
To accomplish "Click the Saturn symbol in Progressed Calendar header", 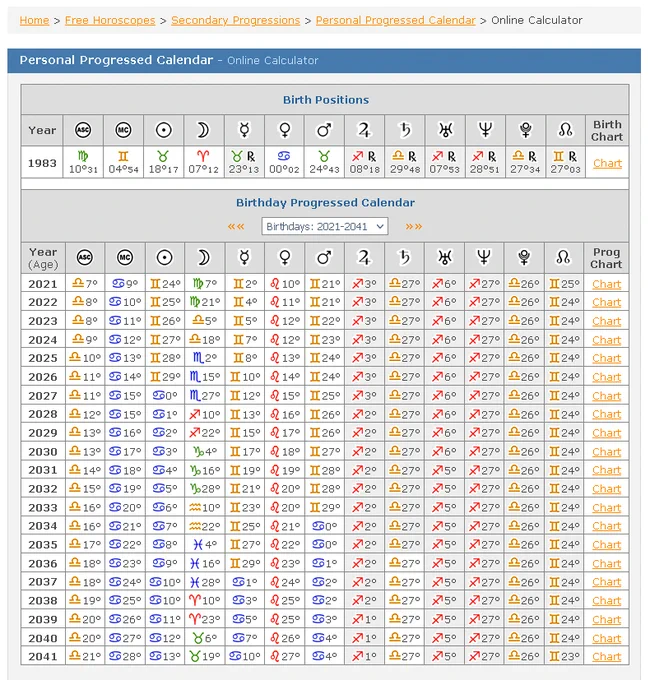I will [404, 258].
